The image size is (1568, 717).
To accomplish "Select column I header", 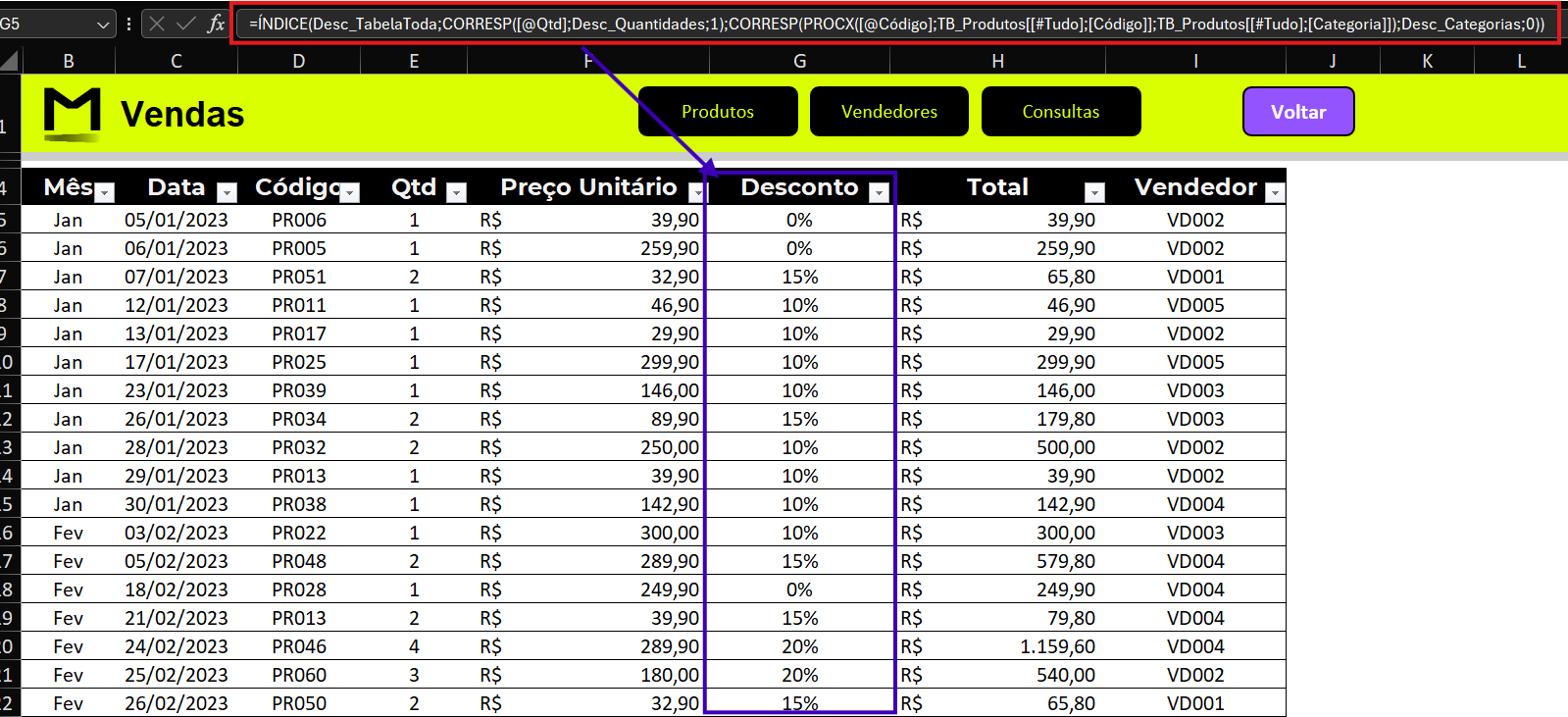I will coord(1195,61).
